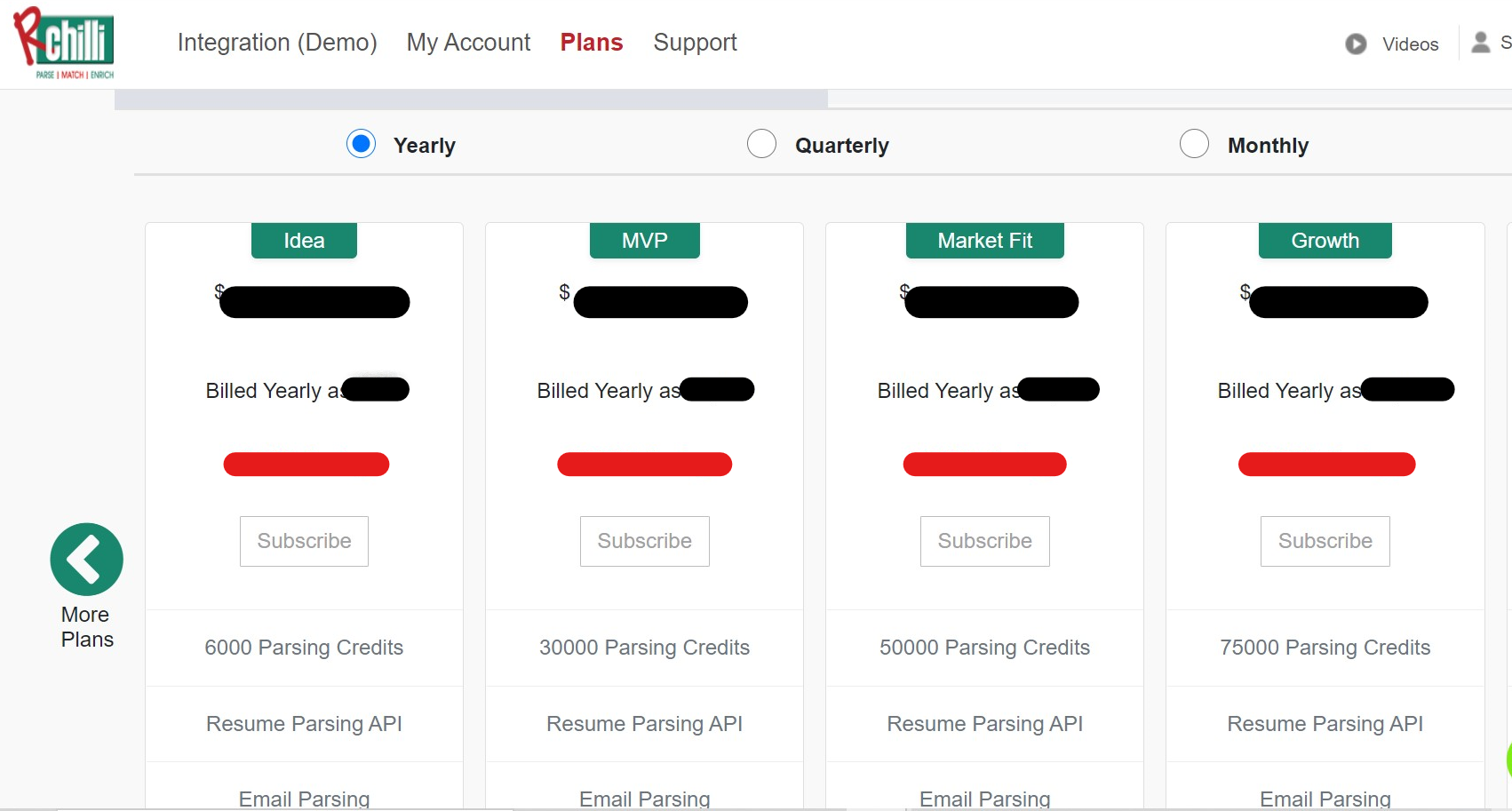This screenshot has height=811, width=1512.
Task: Click the More Plans label
Action: pos(87,627)
